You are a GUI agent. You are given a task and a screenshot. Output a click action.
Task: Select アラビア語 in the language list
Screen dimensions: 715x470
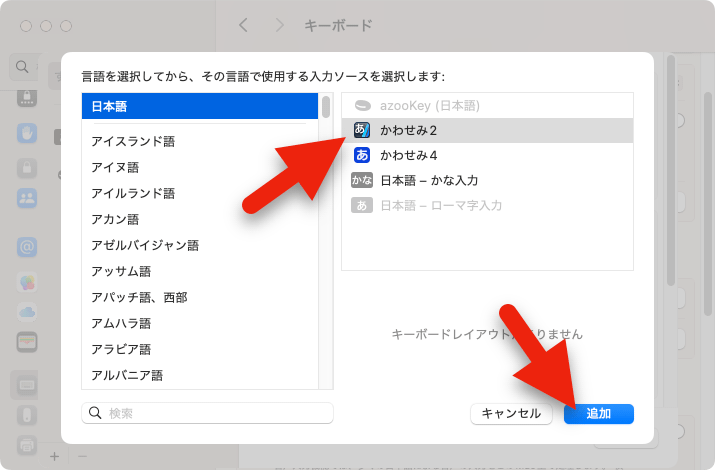tap(200, 349)
